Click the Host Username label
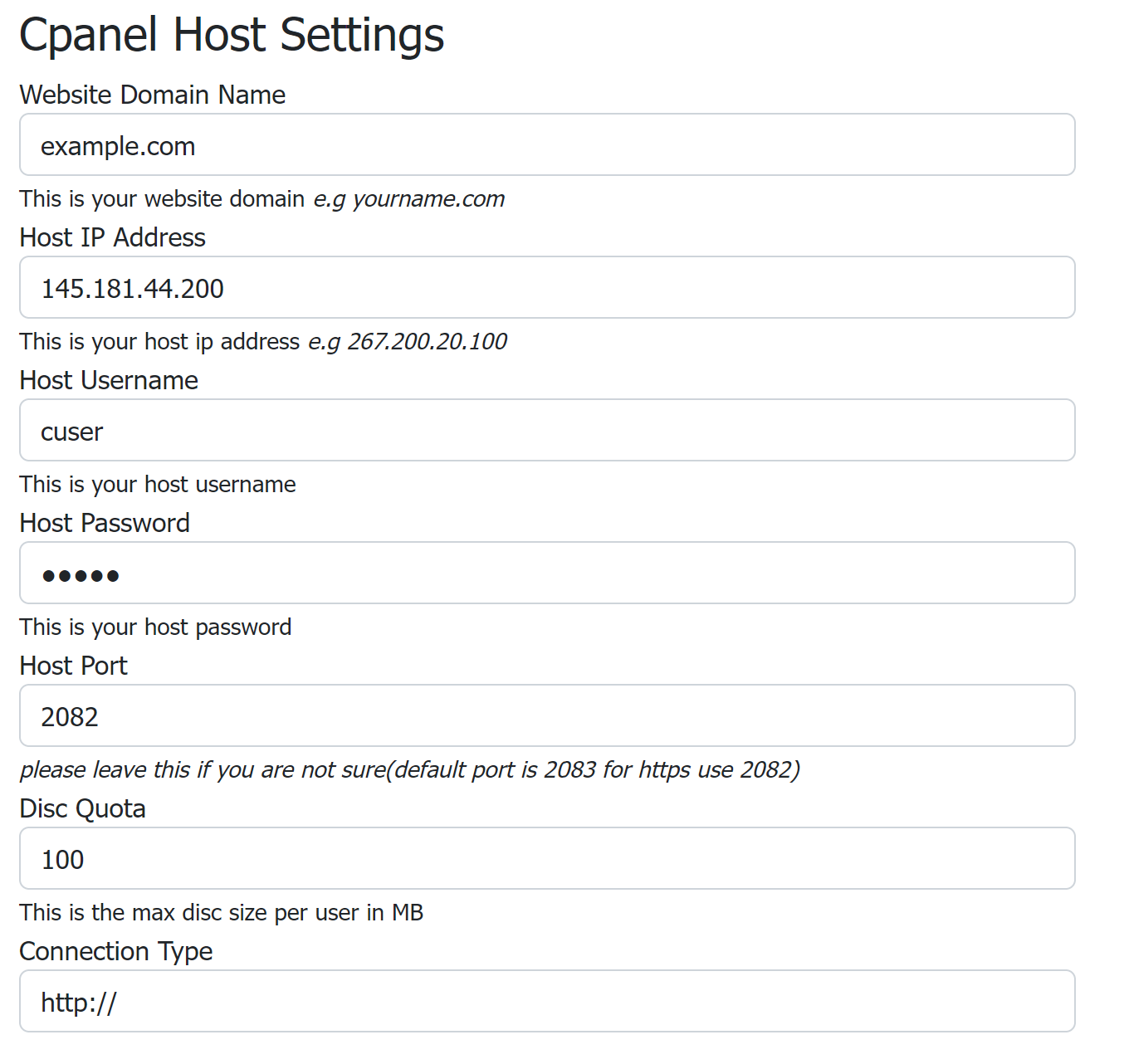Screen dimensions: 1124x1064 (x=109, y=380)
